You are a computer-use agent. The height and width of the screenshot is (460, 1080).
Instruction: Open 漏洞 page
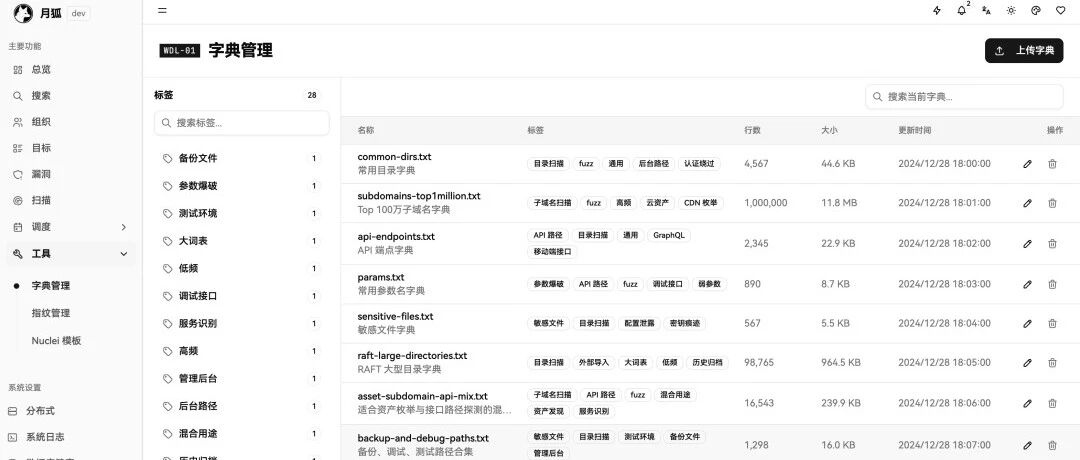point(70,174)
